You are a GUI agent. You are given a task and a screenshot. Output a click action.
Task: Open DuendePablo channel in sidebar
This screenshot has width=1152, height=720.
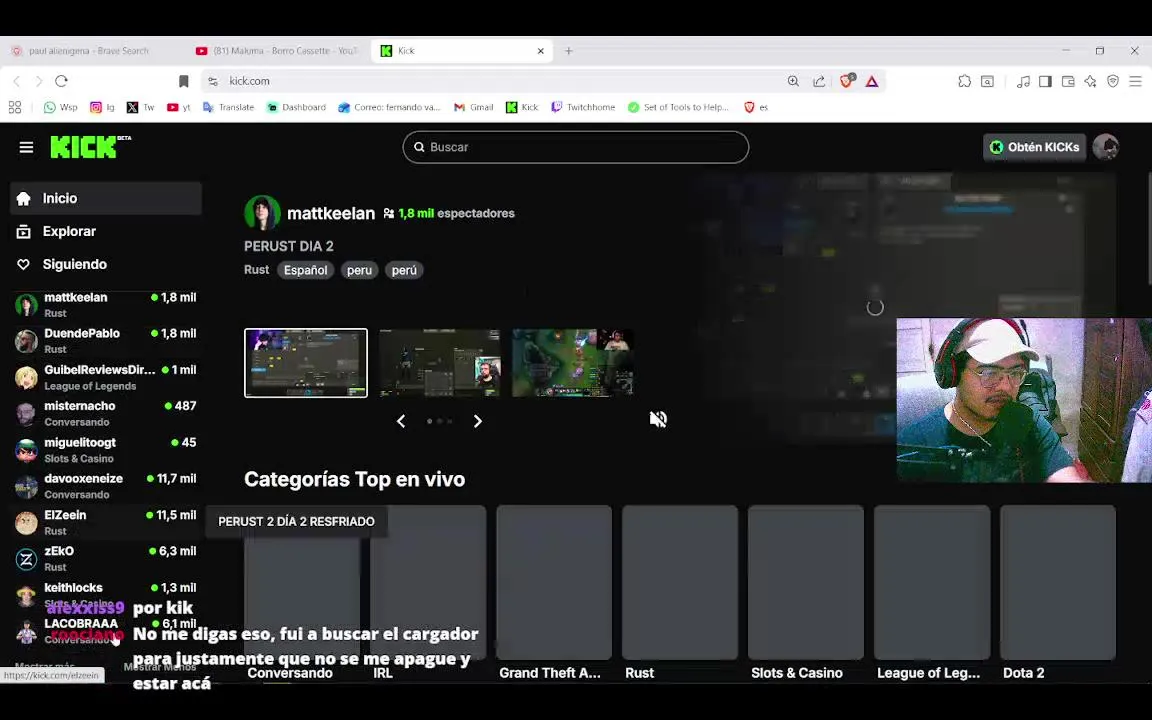point(106,341)
